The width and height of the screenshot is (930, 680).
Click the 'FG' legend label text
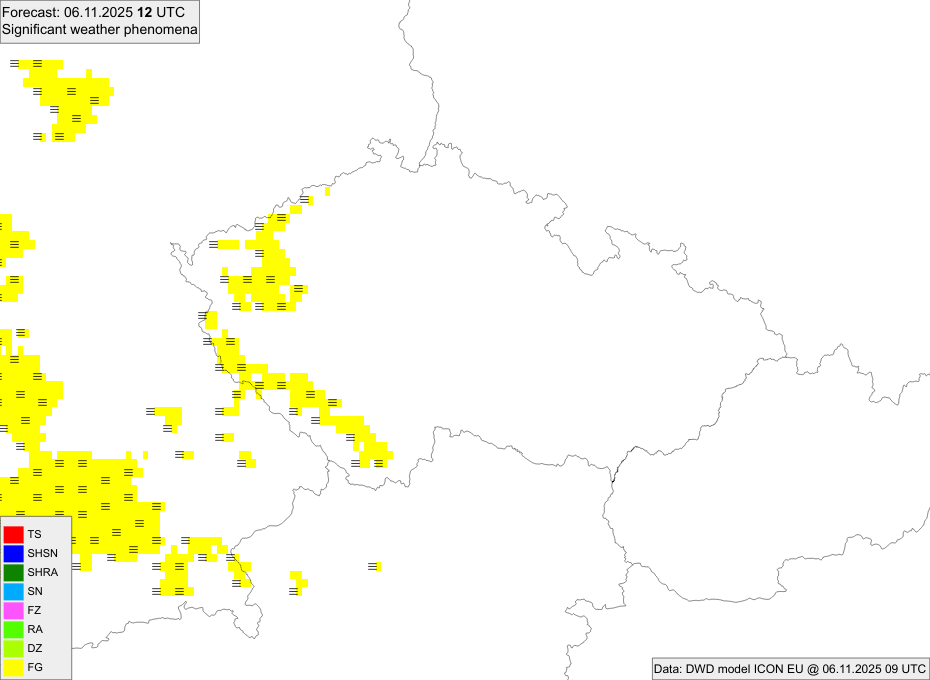coord(35,667)
